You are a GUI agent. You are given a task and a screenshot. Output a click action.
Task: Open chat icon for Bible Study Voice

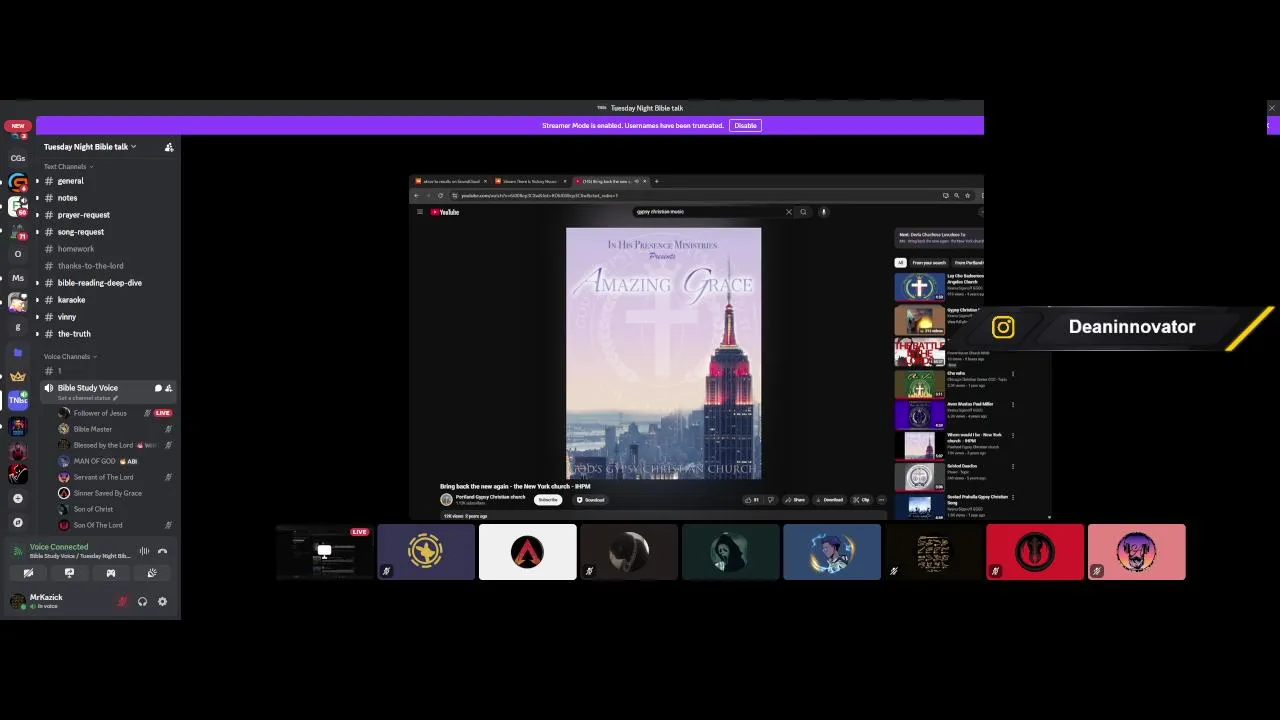coord(157,388)
